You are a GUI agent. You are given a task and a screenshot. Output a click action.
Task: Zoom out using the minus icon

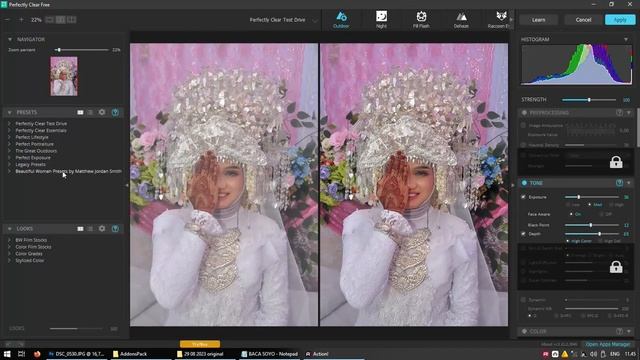[x=7, y=20]
